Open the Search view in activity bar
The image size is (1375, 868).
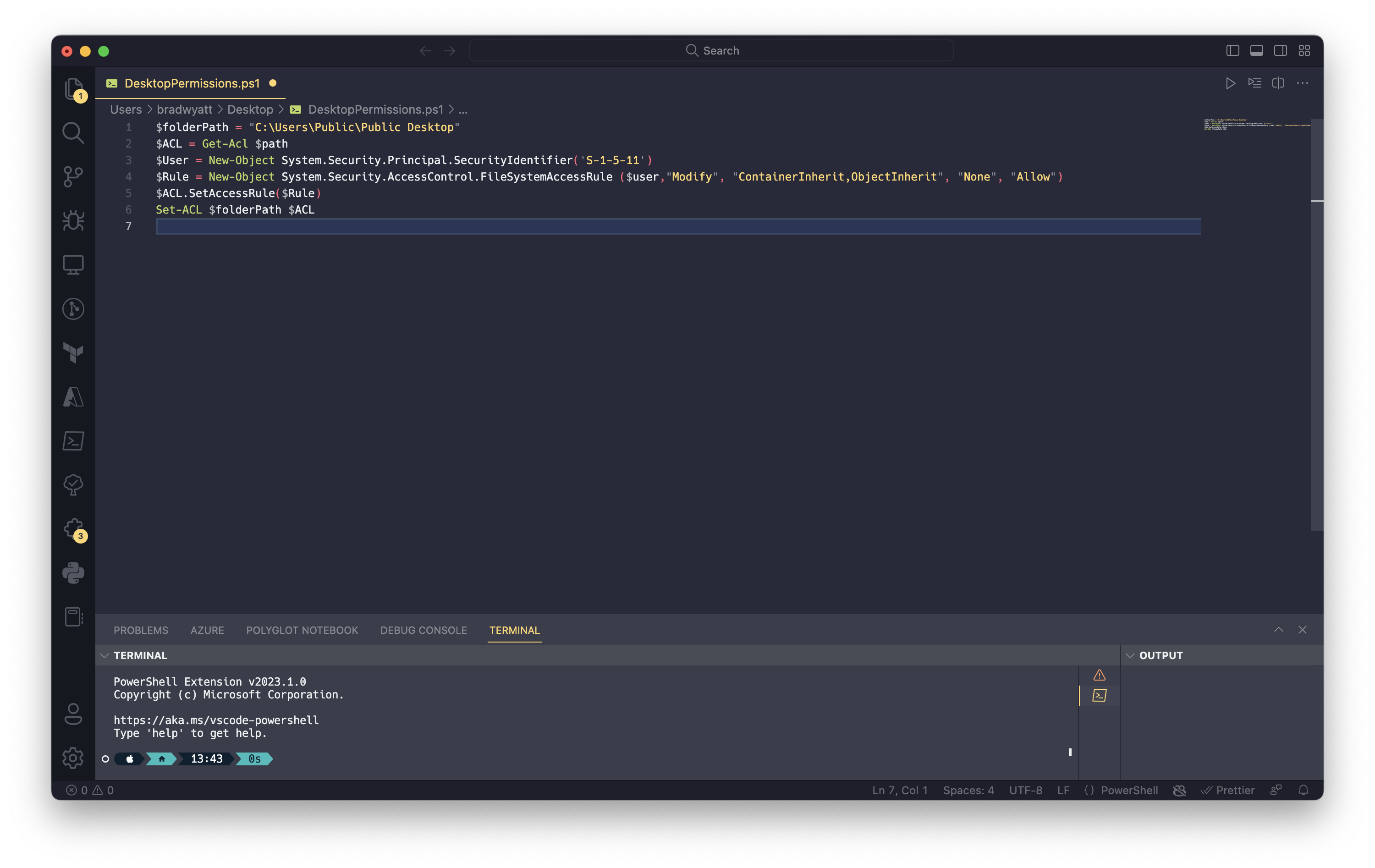point(73,132)
